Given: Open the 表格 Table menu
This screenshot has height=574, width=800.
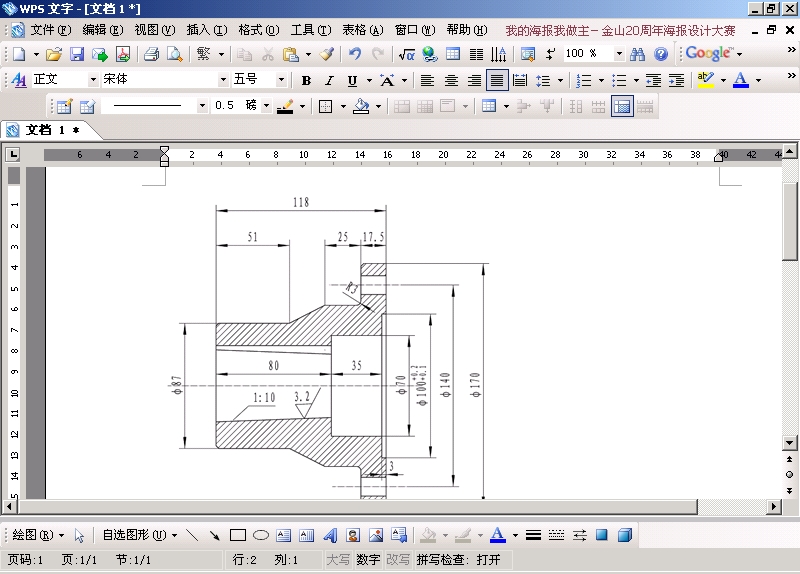Looking at the screenshot, I should click(363, 30).
